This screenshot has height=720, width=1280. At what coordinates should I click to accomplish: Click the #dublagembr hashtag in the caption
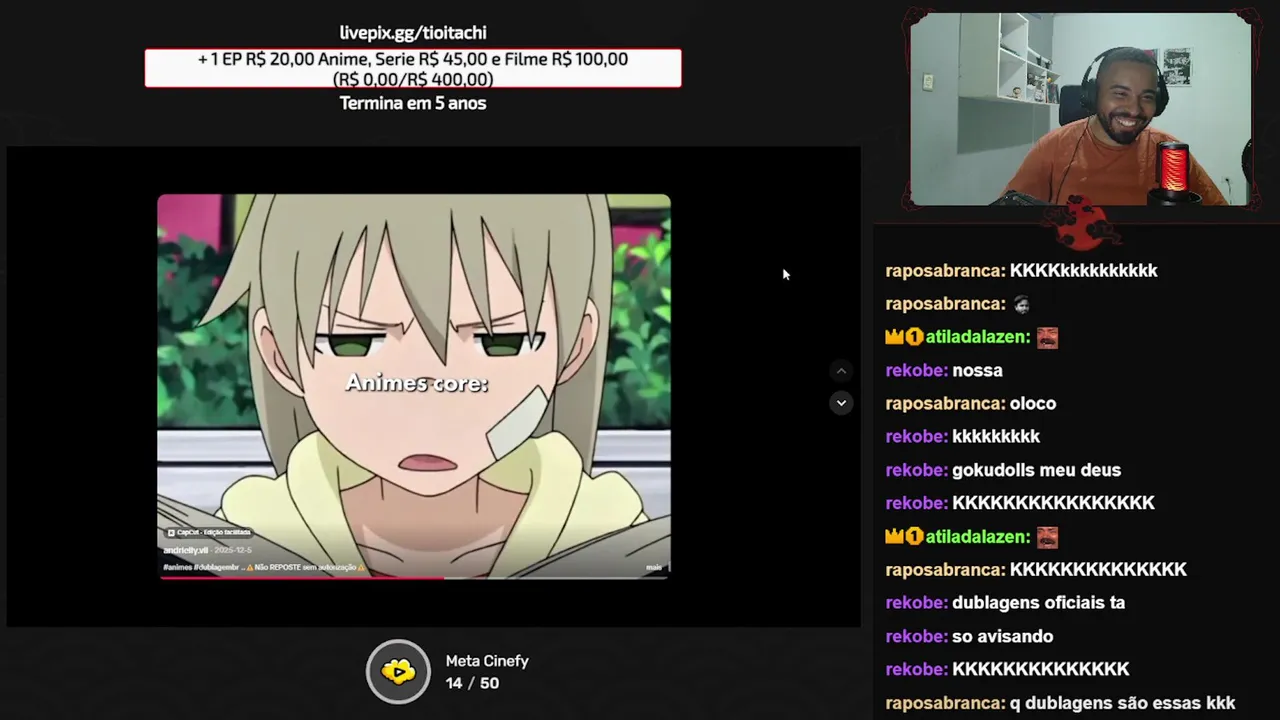(216, 567)
